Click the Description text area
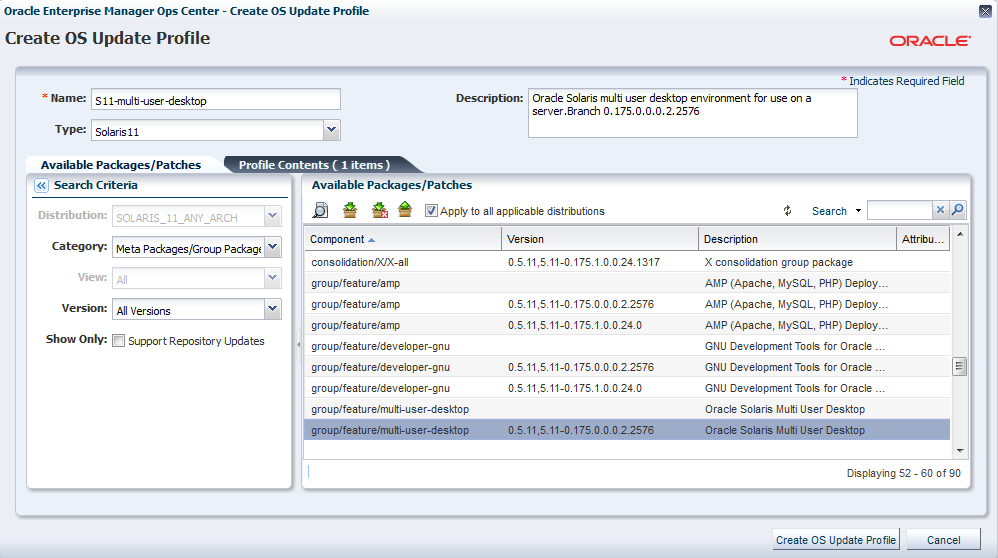The width and height of the screenshot is (998, 558). tap(692, 113)
